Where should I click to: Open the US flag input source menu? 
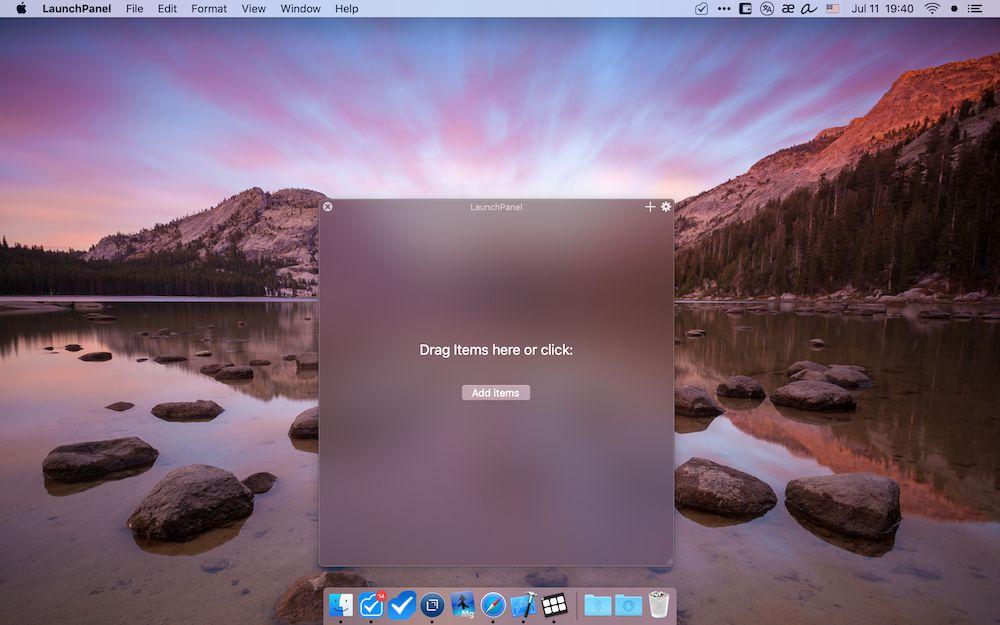(833, 9)
